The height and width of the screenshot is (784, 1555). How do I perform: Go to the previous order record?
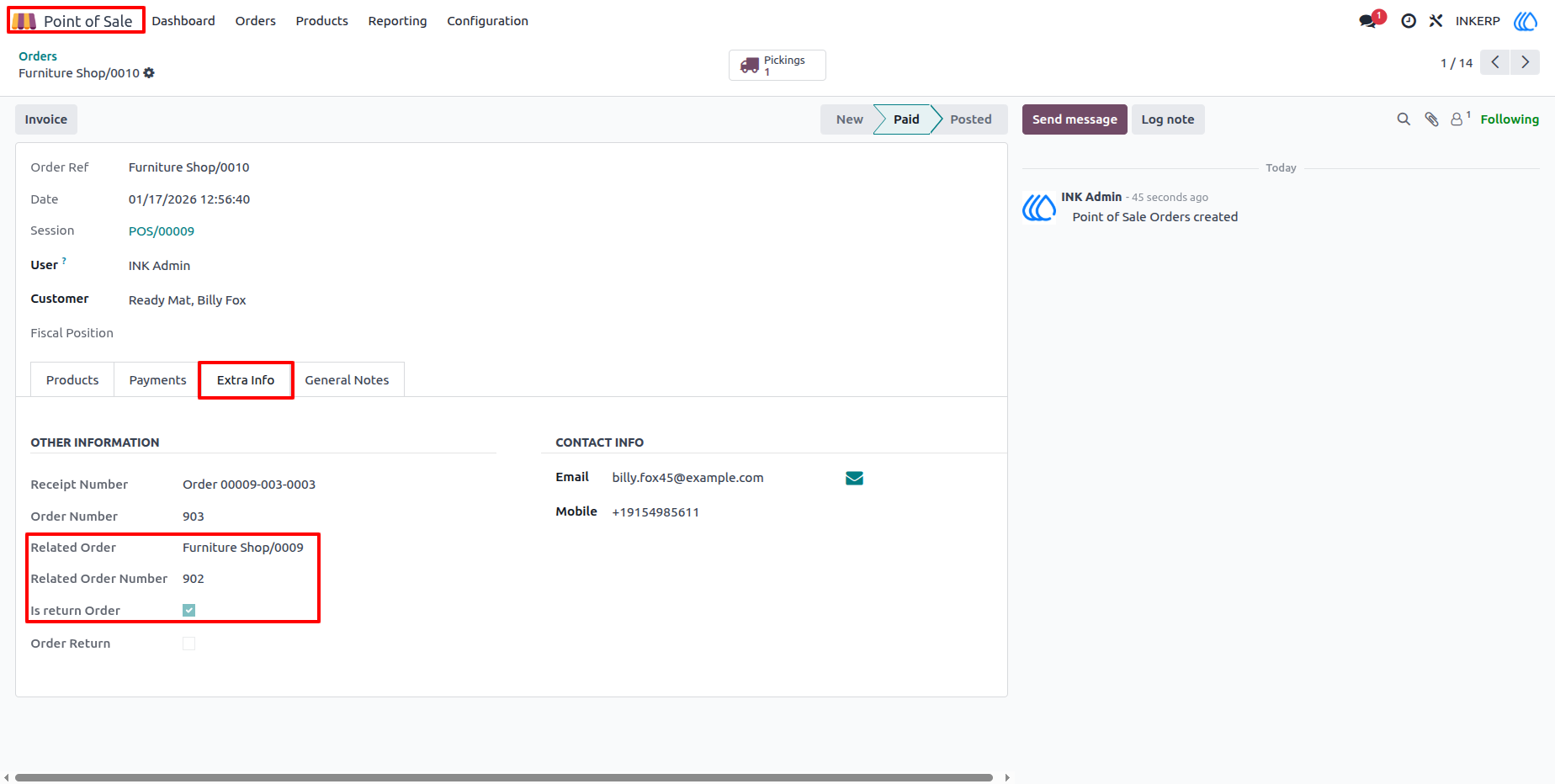point(1495,62)
